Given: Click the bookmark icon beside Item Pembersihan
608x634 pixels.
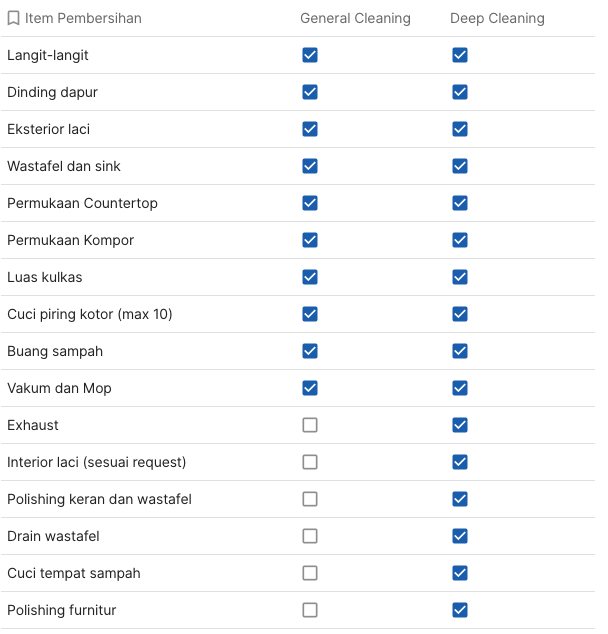Looking at the screenshot, I should click(14, 18).
